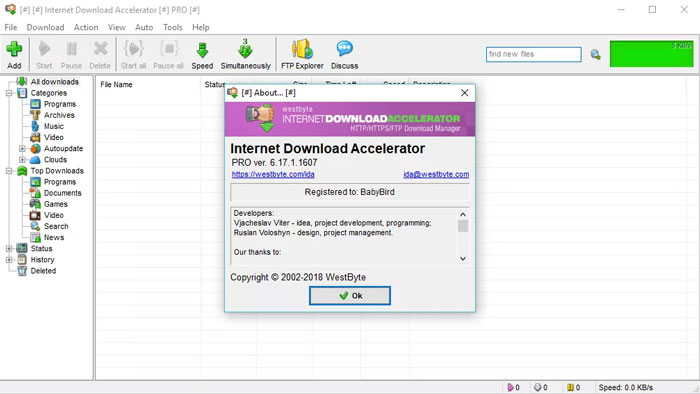The width and height of the screenshot is (700, 394).
Task: Click the find new files search box
Action: click(x=533, y=54)
